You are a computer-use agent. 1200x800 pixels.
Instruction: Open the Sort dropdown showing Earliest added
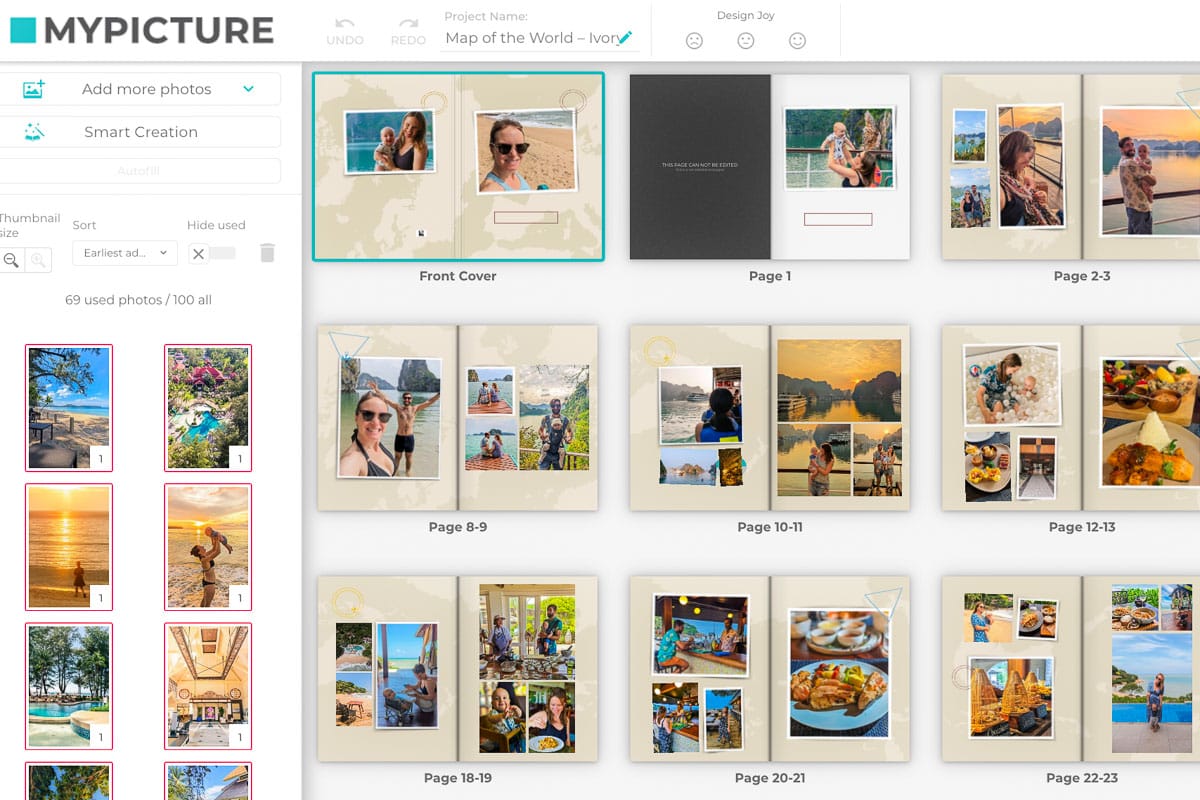pos(124,253)
